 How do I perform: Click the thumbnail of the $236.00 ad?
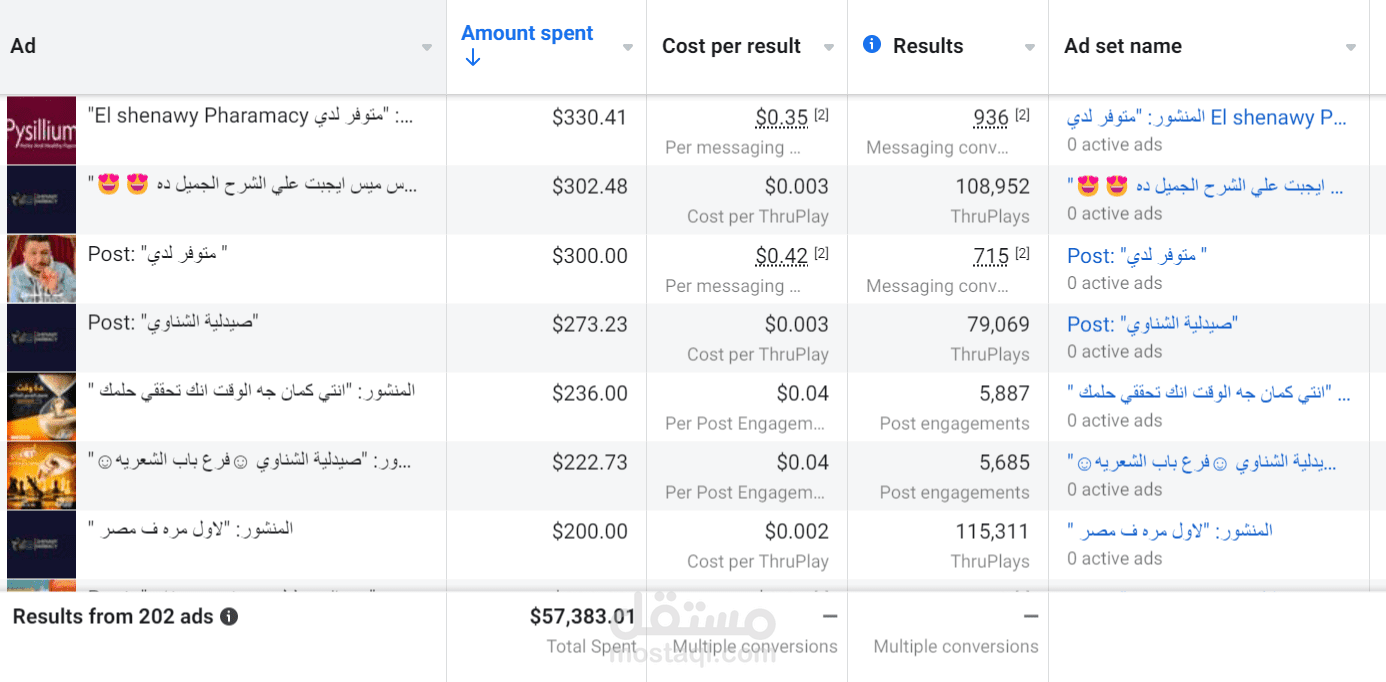(41, 407)
